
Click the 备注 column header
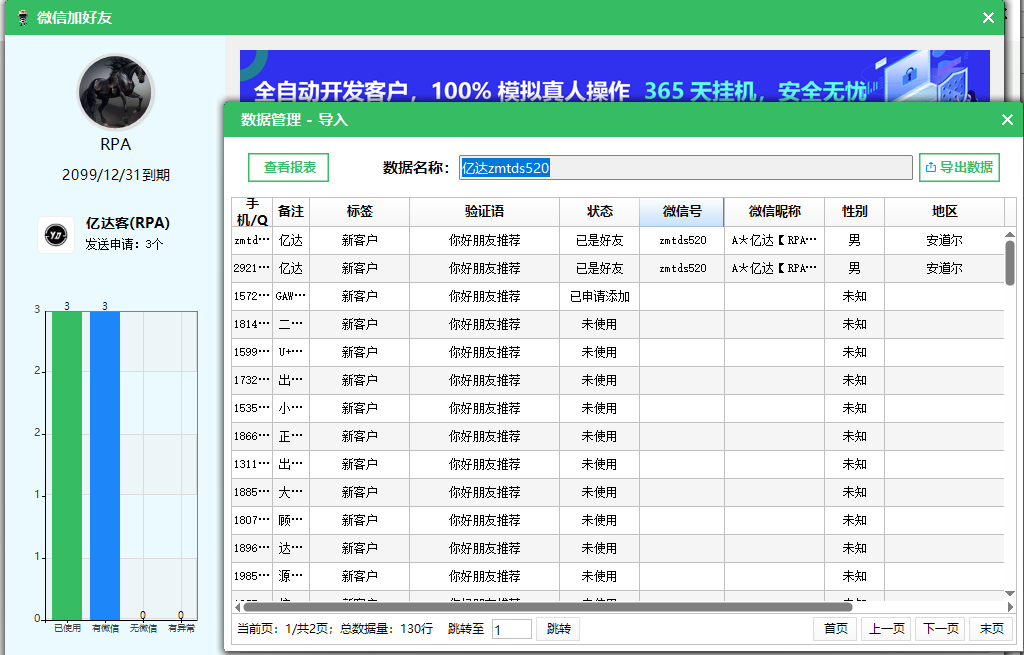pyautogui.click(x=291, y=212)
